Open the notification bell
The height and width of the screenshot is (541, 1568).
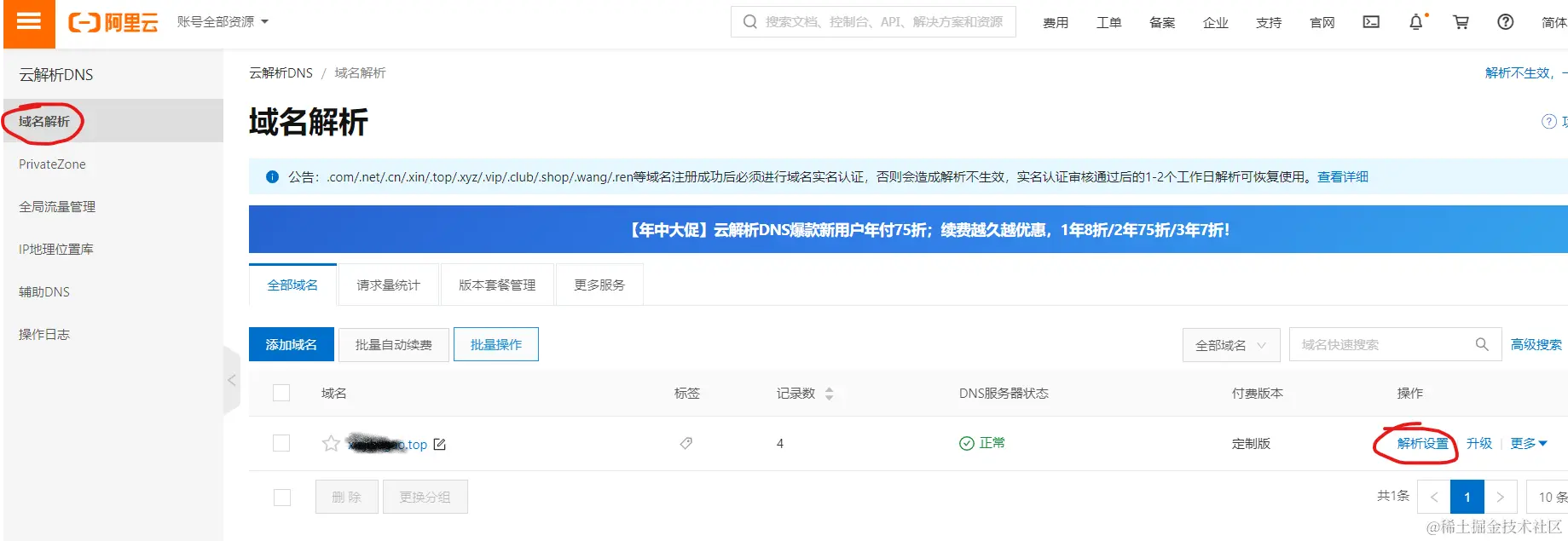point(1416,22)
